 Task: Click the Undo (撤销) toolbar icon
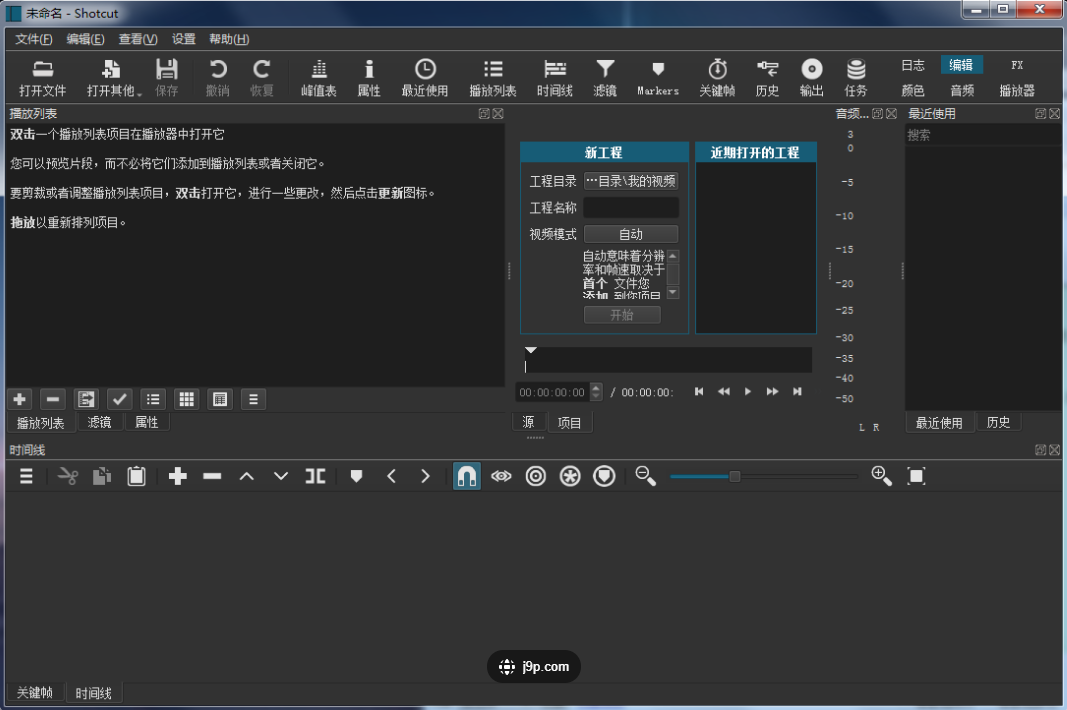coord(218,78)
